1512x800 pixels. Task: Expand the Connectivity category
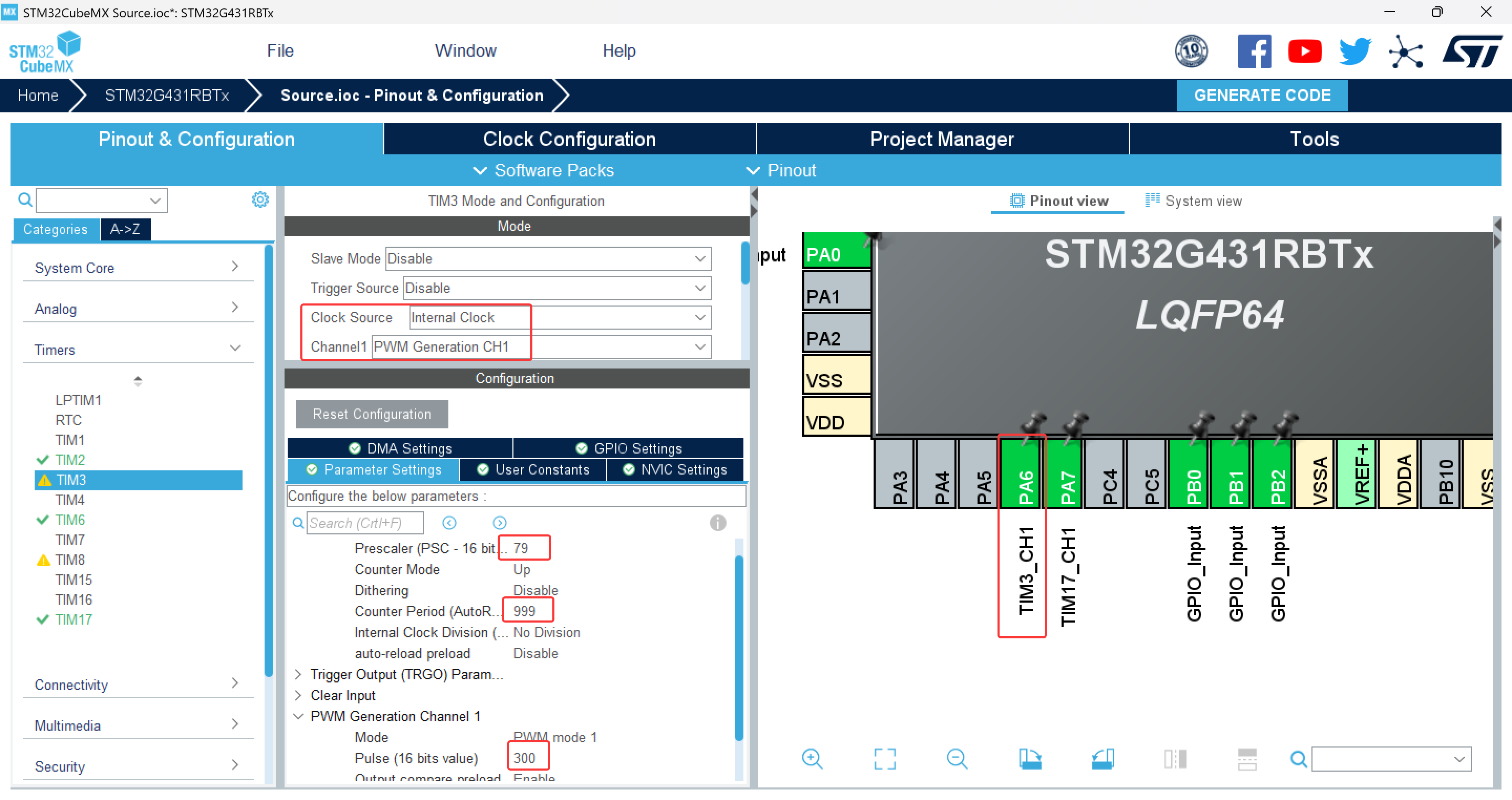tap(138, 685)
